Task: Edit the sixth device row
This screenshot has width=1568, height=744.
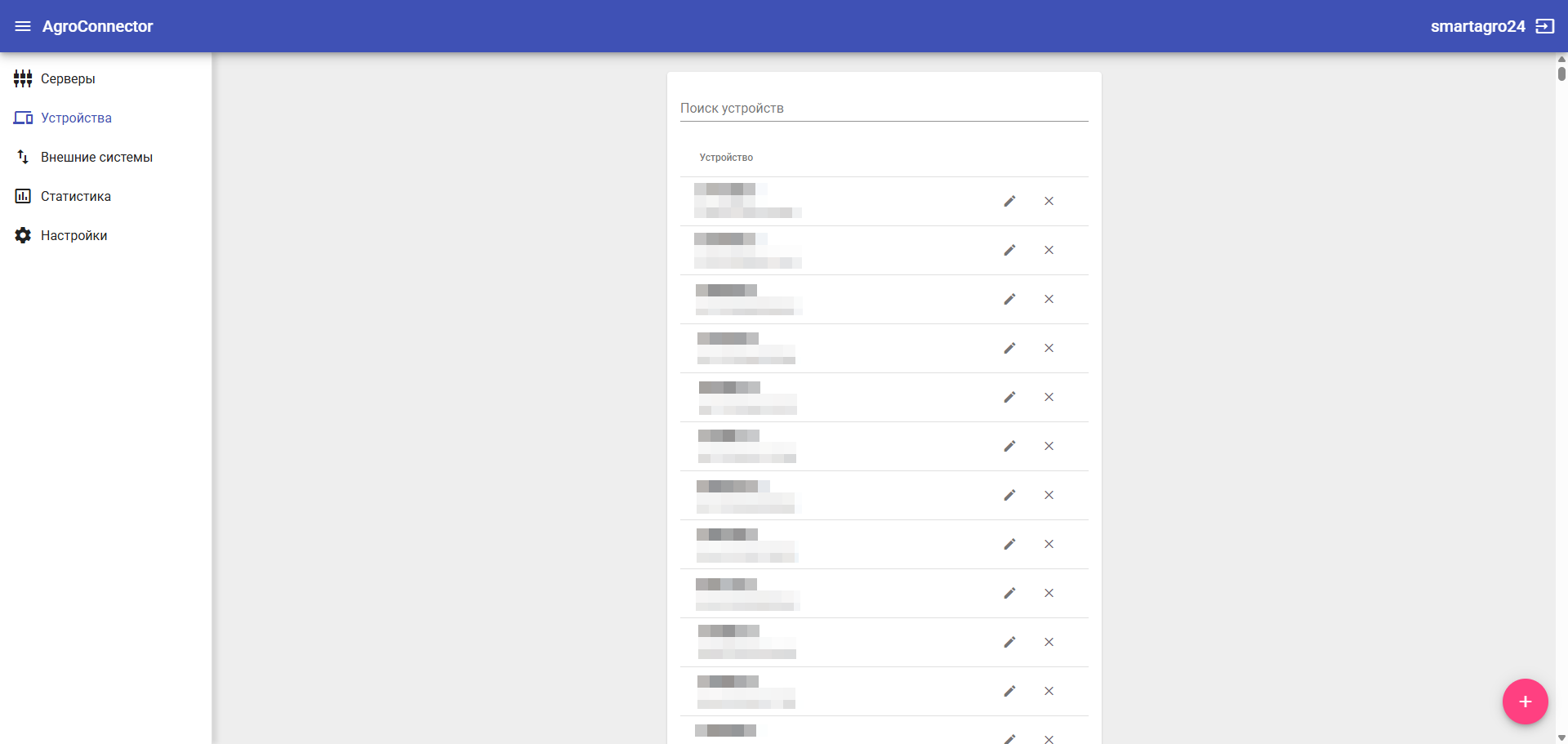Action: coord(1009,446)
